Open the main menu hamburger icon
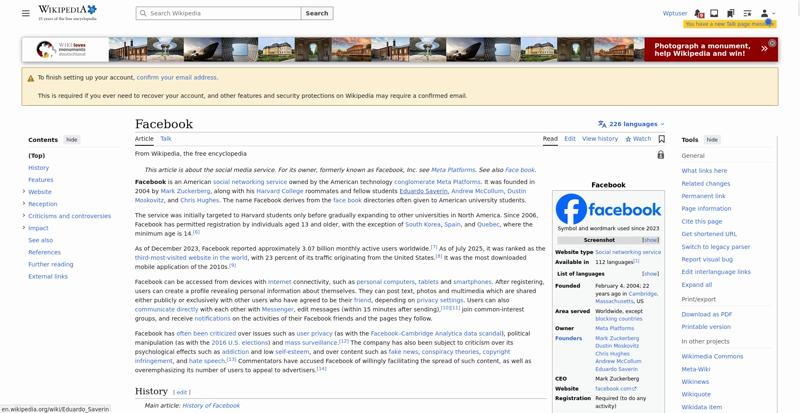The height and width of the screenshot is (413, 800). [26, 13]
